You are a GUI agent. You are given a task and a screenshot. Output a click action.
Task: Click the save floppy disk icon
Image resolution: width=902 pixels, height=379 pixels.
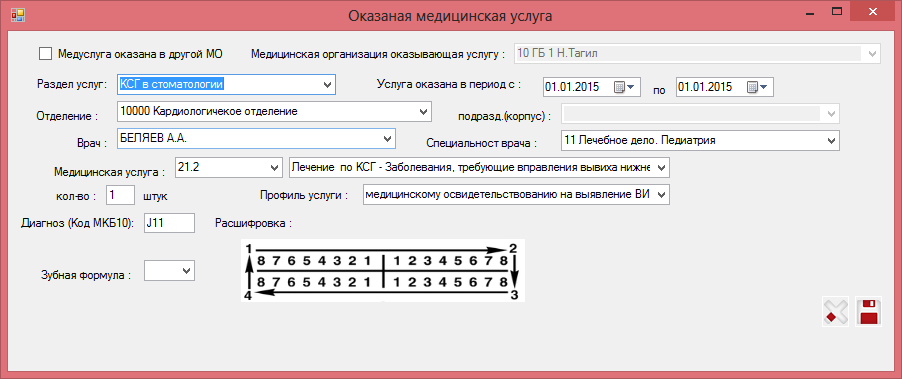click(x=869, y=312)
